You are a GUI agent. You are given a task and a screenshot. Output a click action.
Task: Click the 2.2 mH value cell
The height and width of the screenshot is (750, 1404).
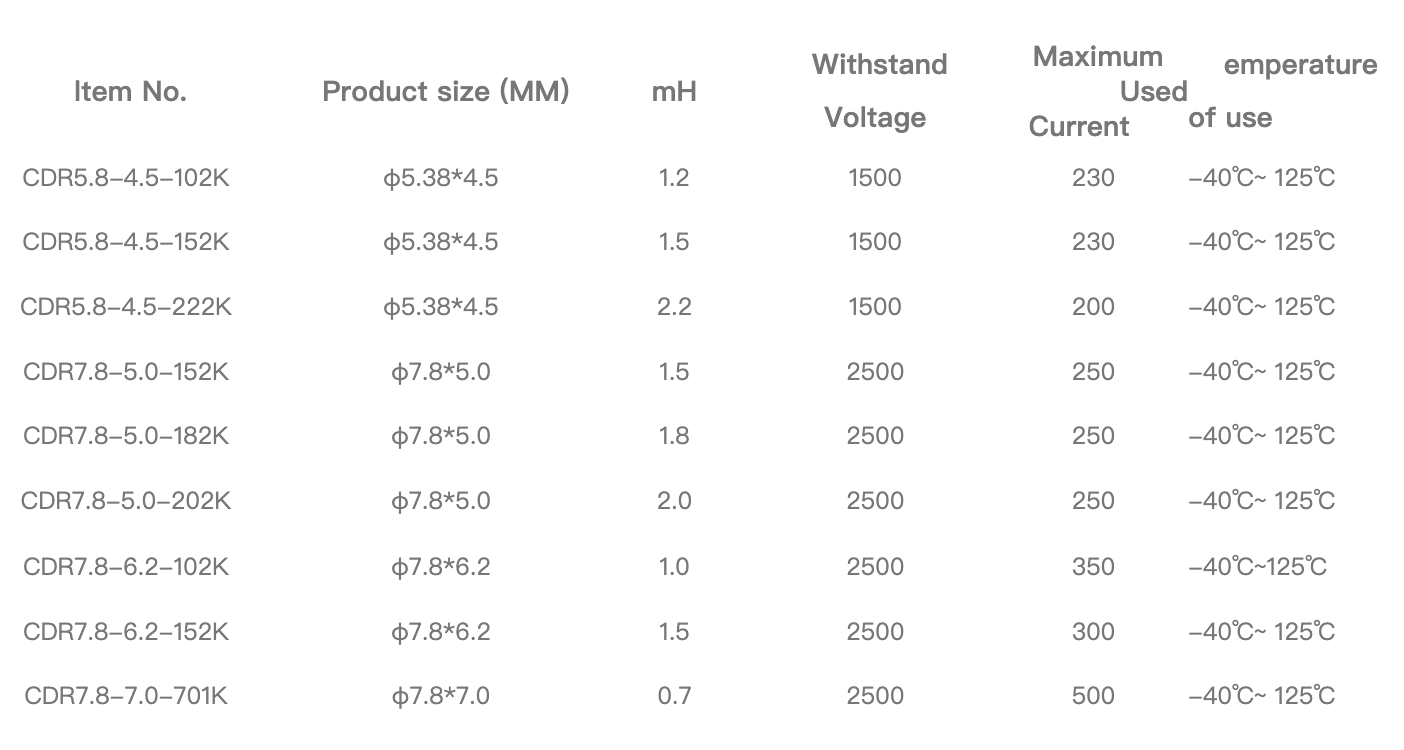[674, 307]
